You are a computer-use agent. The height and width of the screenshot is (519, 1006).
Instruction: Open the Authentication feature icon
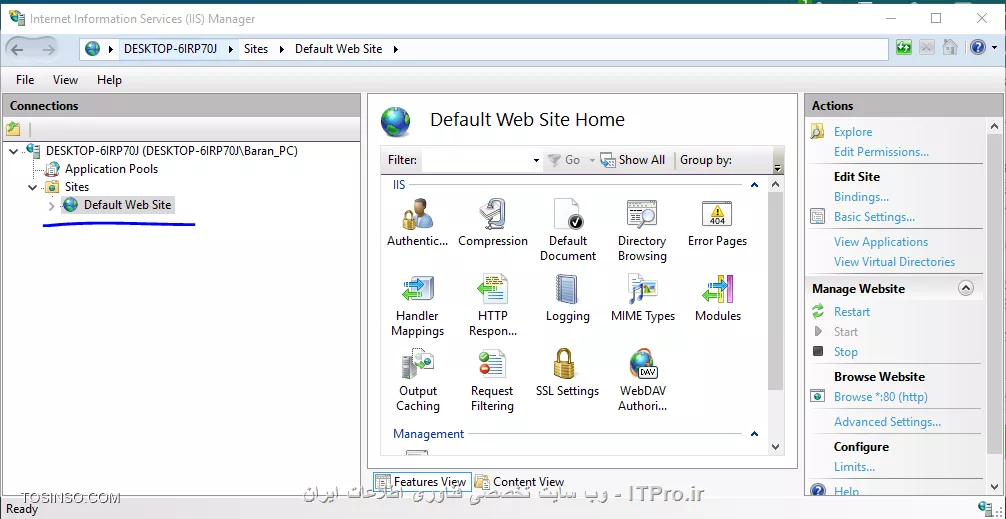tap(418, 222)
